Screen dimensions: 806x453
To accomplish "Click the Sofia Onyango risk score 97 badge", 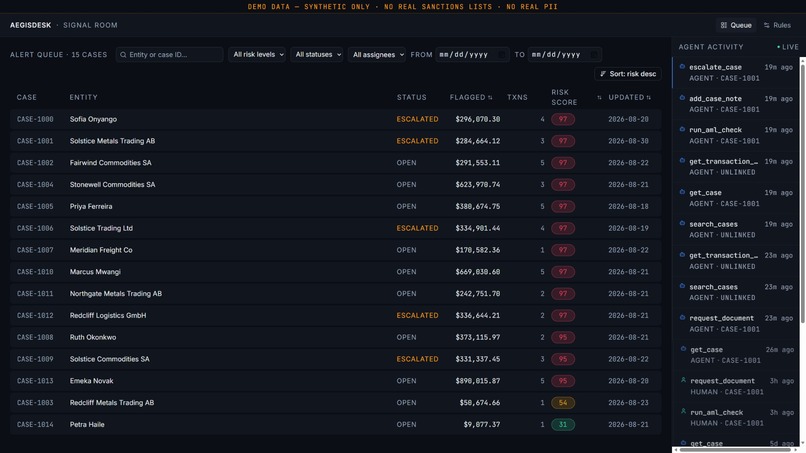I will coord(563,119).
